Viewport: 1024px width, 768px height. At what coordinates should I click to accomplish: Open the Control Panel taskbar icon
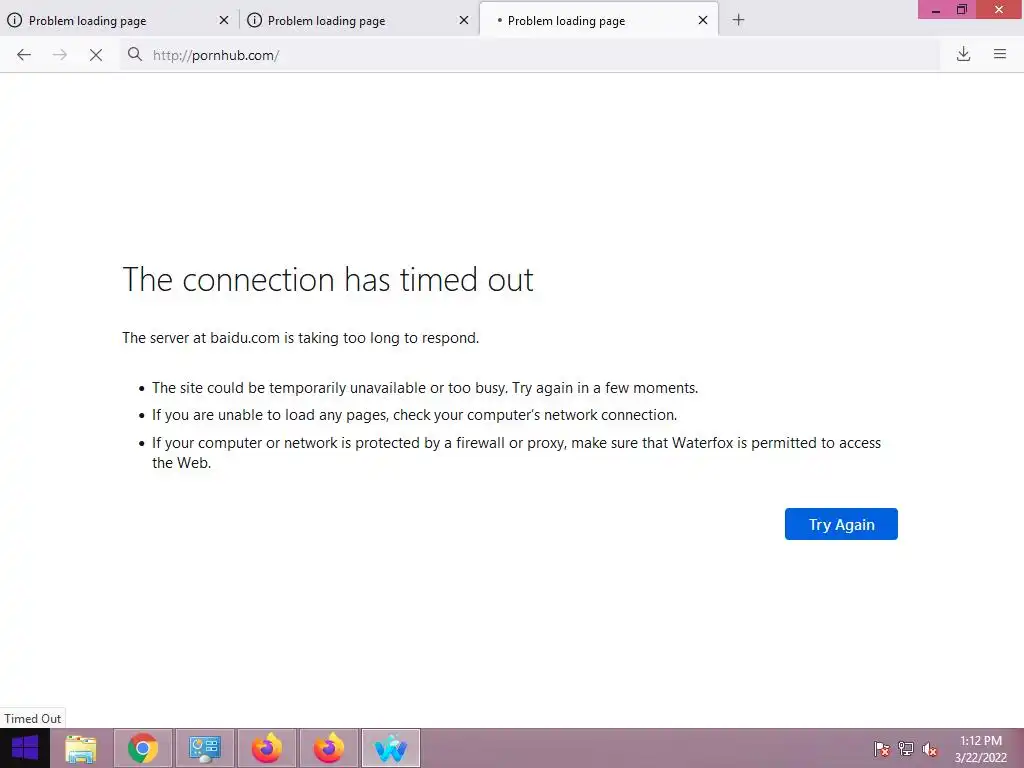(x=205, y=748)
